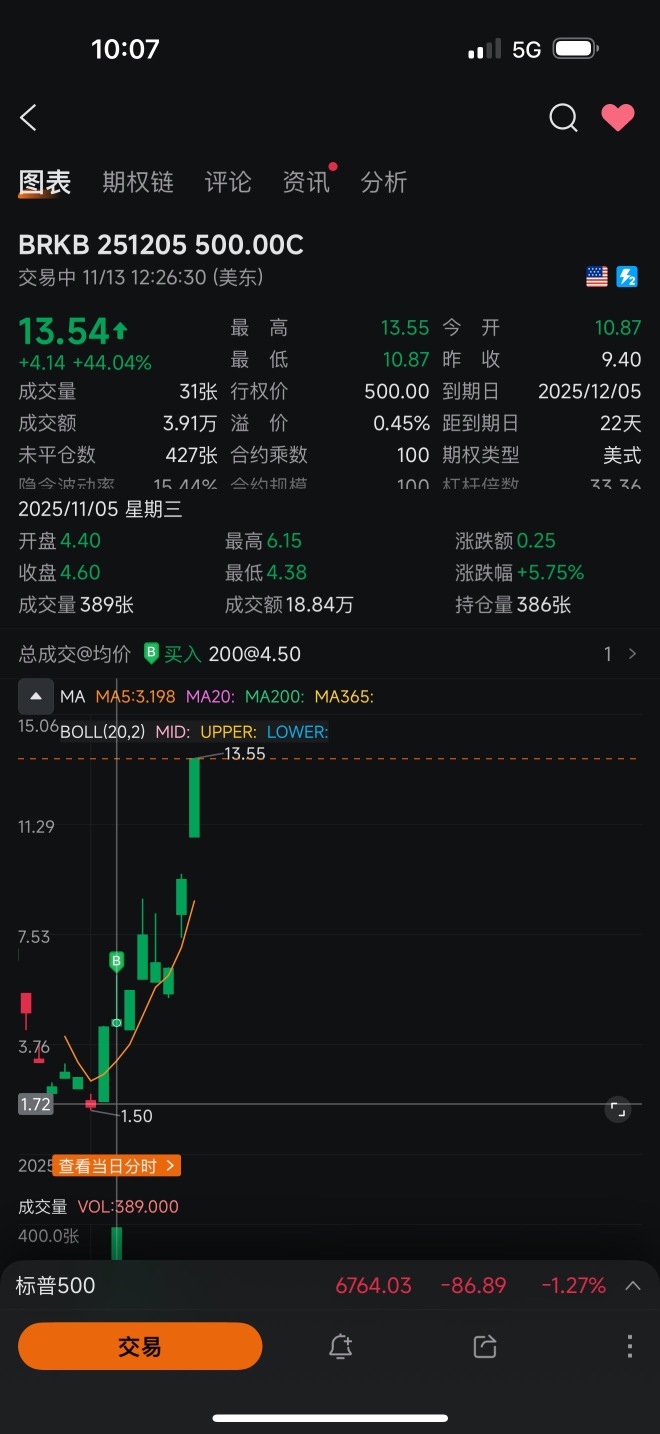Tap the 标普500 index bar
This screenshot has height=1434, width=660.
point(330,1286)
